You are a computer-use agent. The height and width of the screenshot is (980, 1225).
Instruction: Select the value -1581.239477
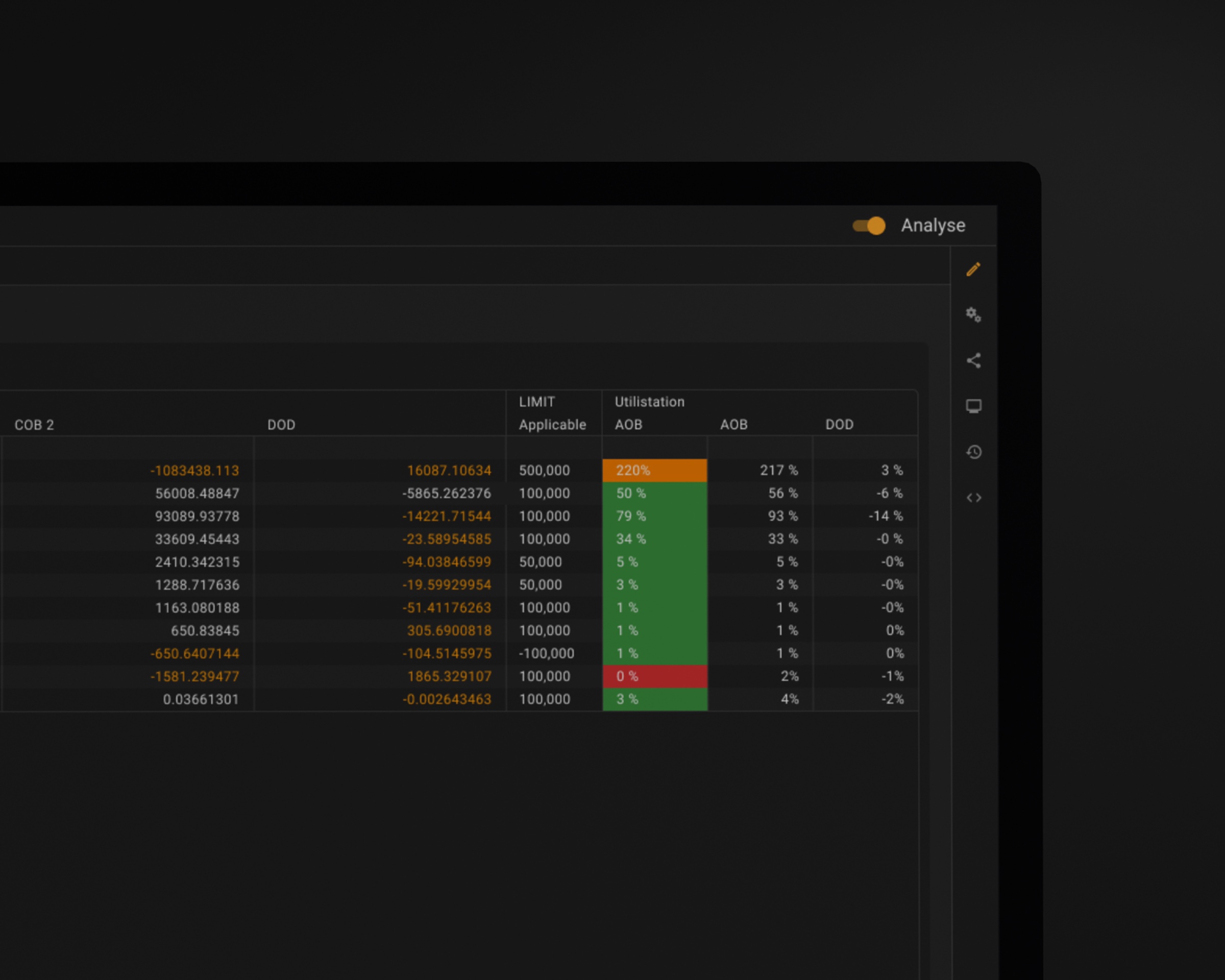tap(195, 676)
